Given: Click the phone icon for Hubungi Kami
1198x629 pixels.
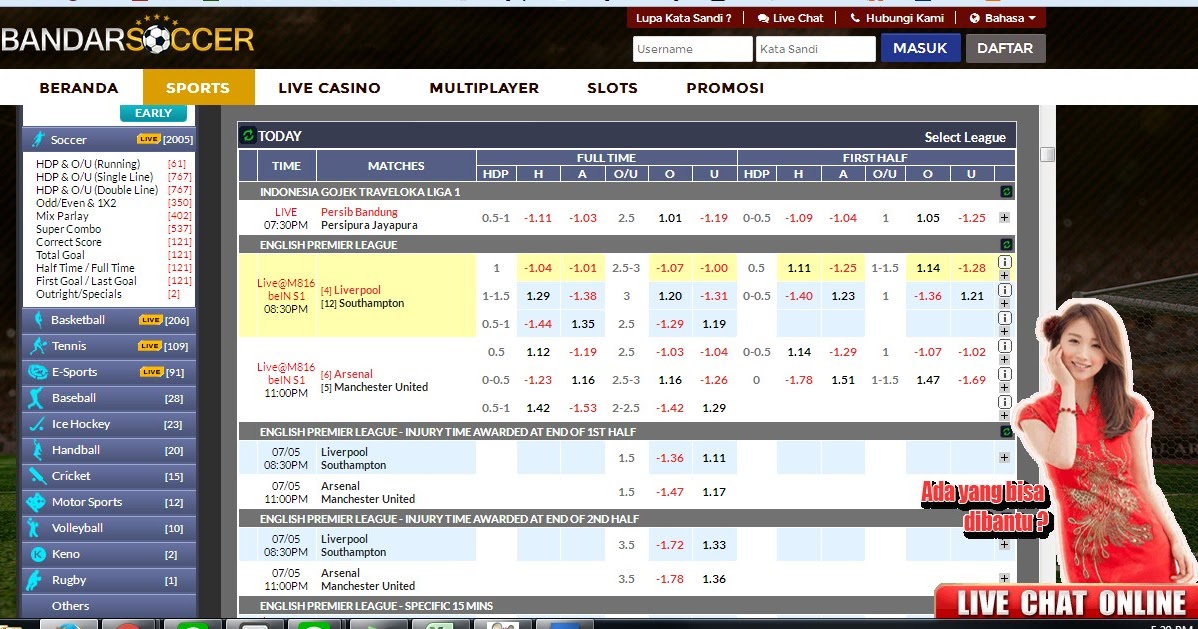Looking at the screenshot, I should [855, 18].
